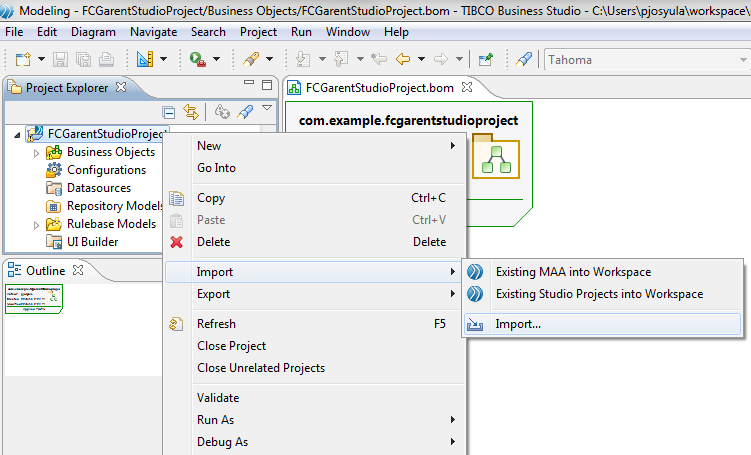Viewport: 751px width, 455px height.
Task: Click Project Explorer gear-plus icon
Action: (x=222, y=112)
